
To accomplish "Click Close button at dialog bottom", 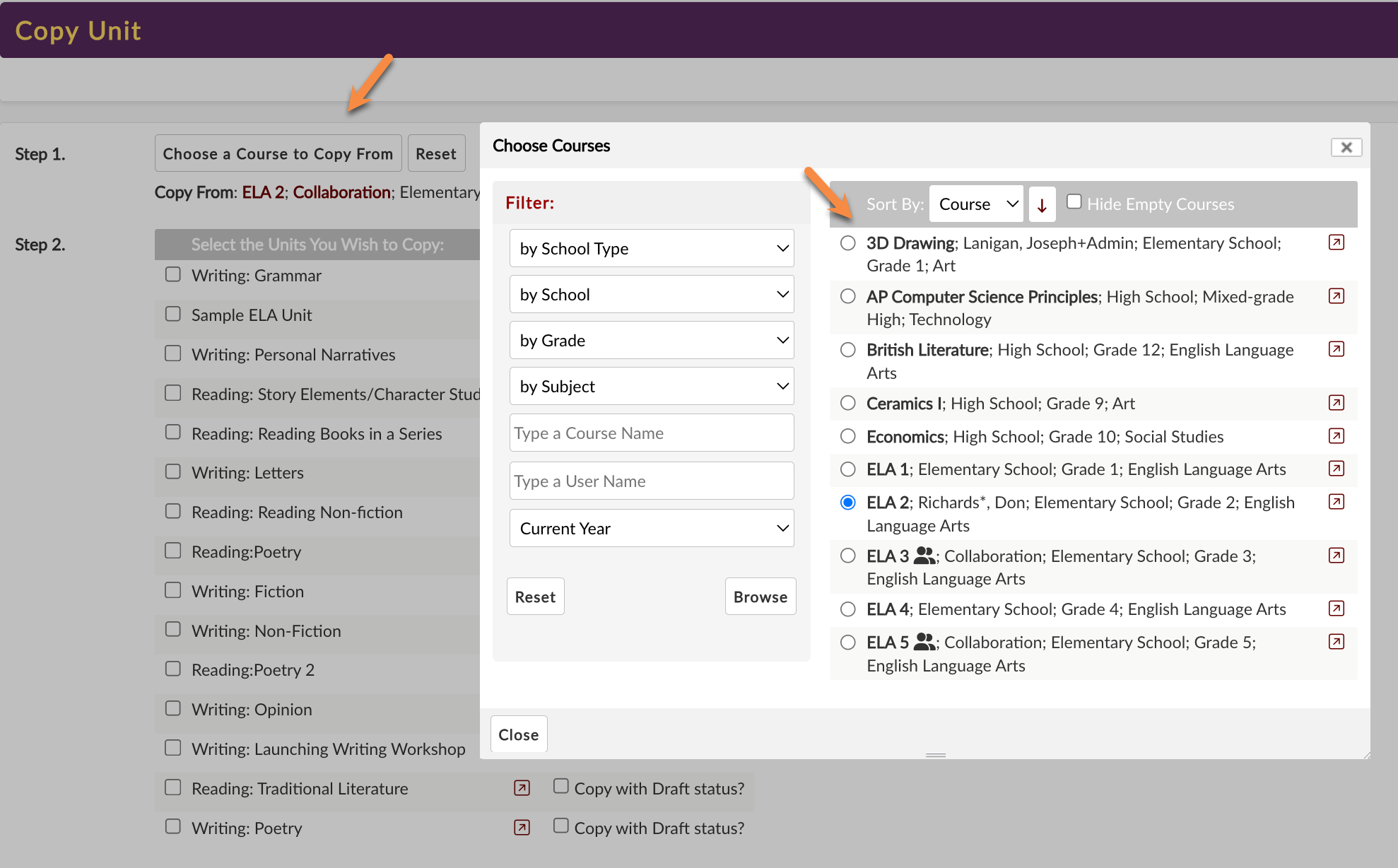I will pyautogui.click(x=518, y=734).
